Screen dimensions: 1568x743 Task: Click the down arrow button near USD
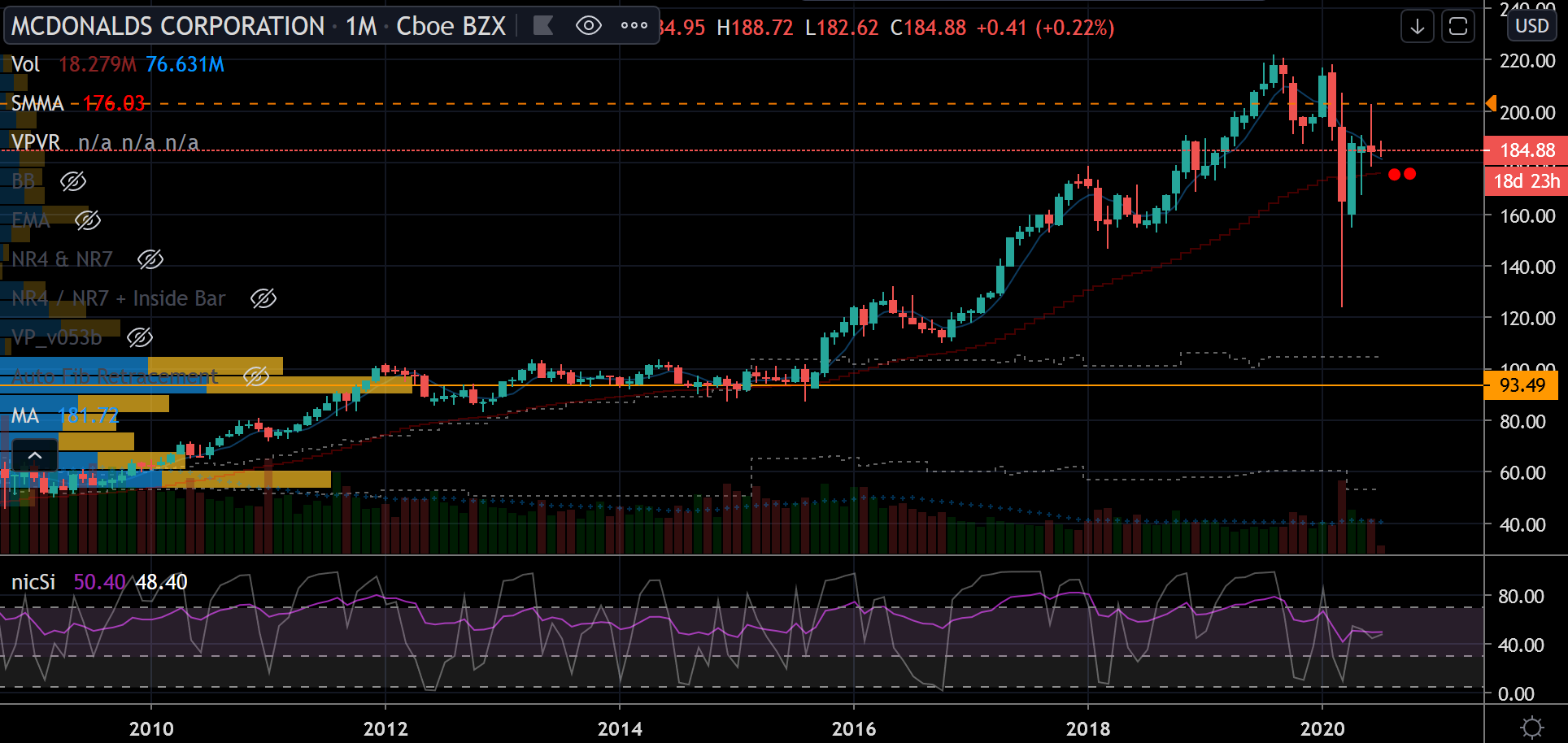pyautogui.click(x=1418, y=27)
